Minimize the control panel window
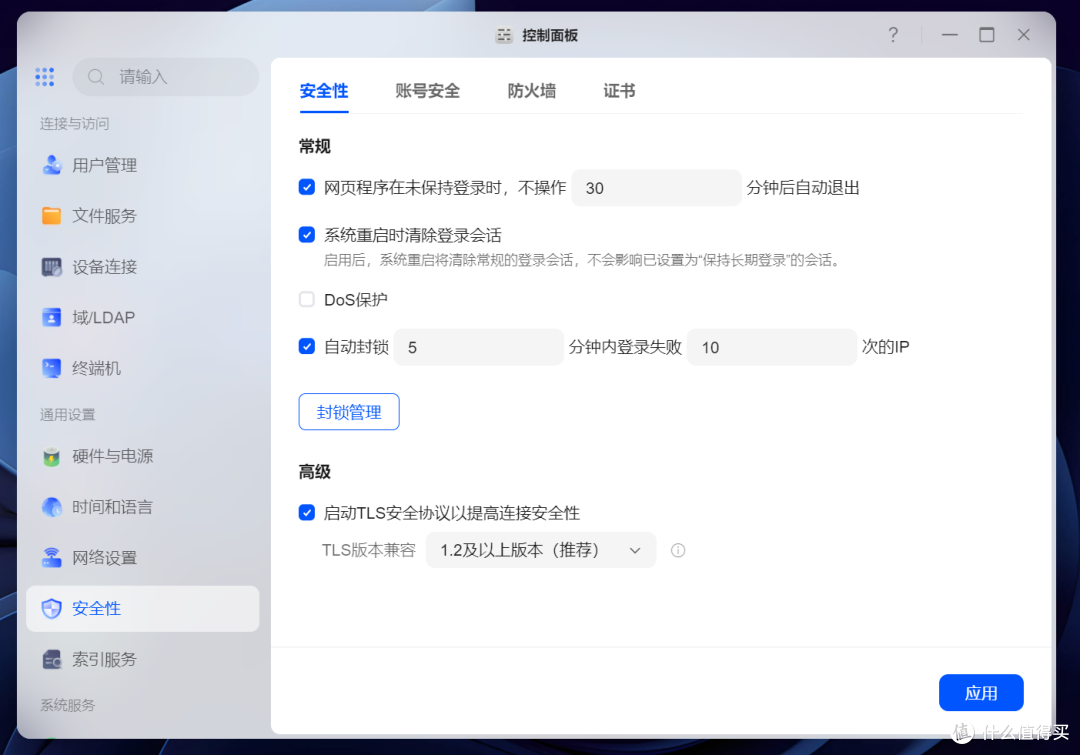Viewport: 1080px width, 755px height. click(x=950, y=34)
